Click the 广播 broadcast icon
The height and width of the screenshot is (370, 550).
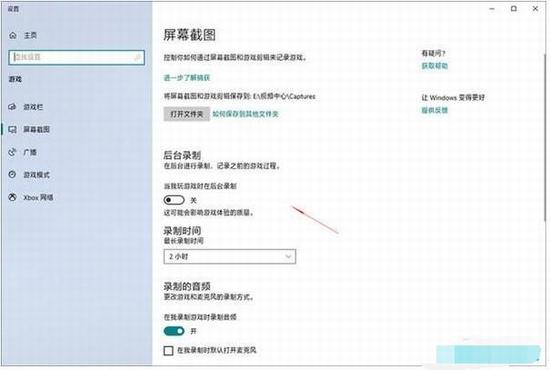click(13, 152)
